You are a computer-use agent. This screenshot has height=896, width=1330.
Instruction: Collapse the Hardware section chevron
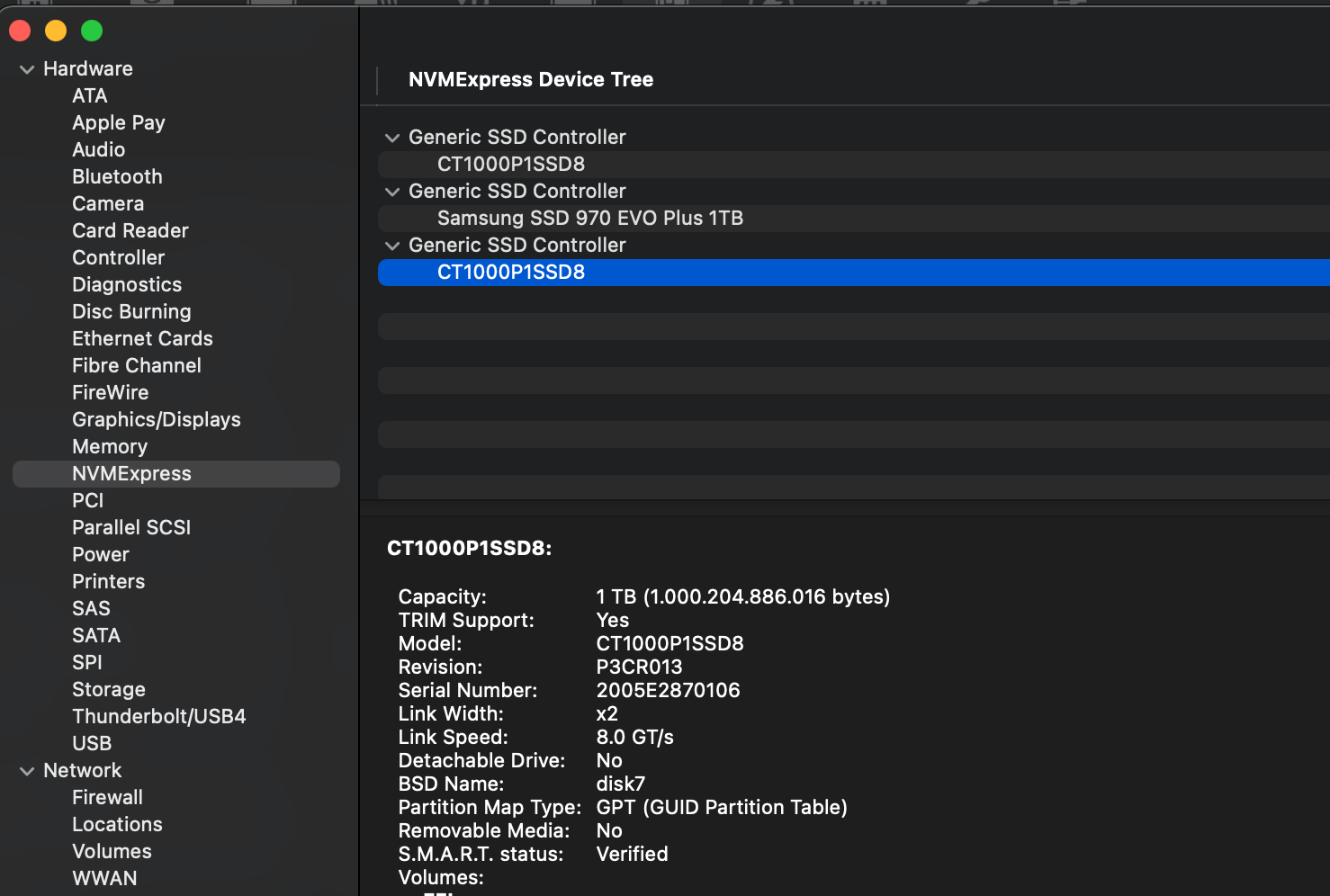[x=27, y=69]
